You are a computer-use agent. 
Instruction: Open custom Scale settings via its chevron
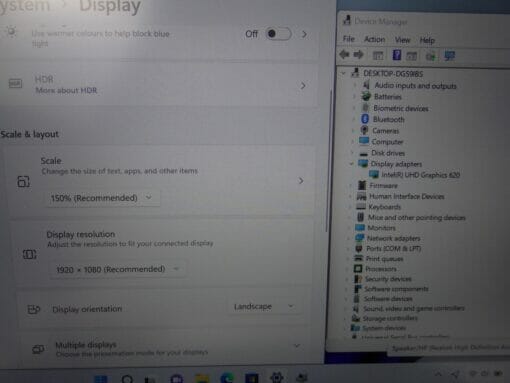(x=301, y=181)
